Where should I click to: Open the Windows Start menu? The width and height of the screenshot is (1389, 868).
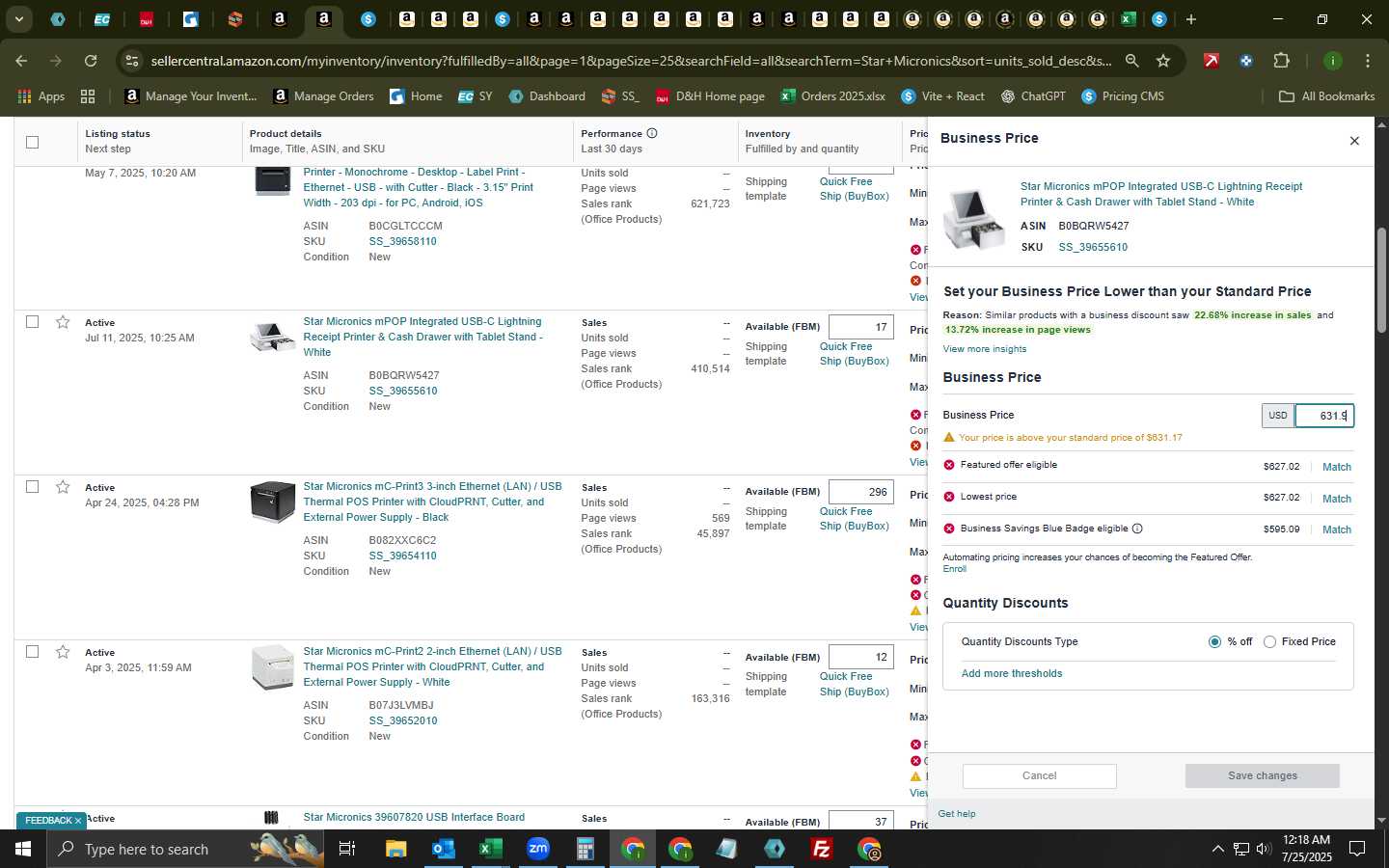(22, 849)
